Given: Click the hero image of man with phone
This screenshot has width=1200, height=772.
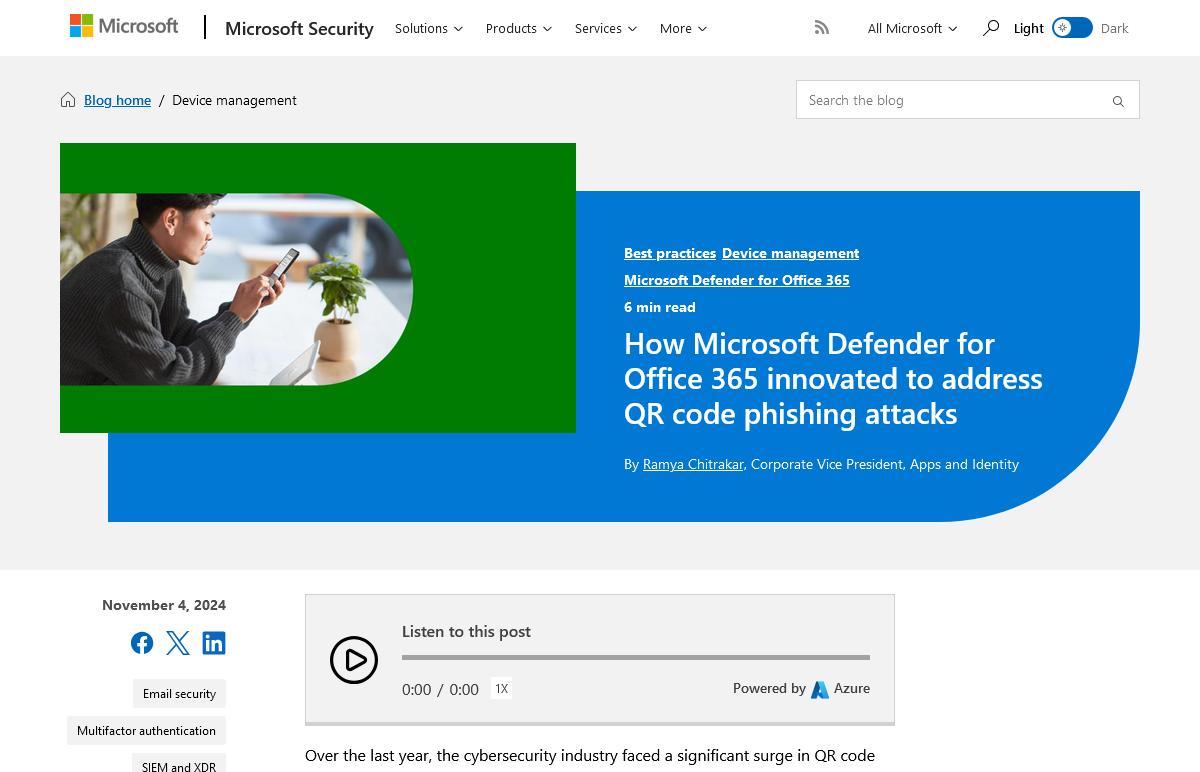Looking at the screenshot, I should 236,289.
